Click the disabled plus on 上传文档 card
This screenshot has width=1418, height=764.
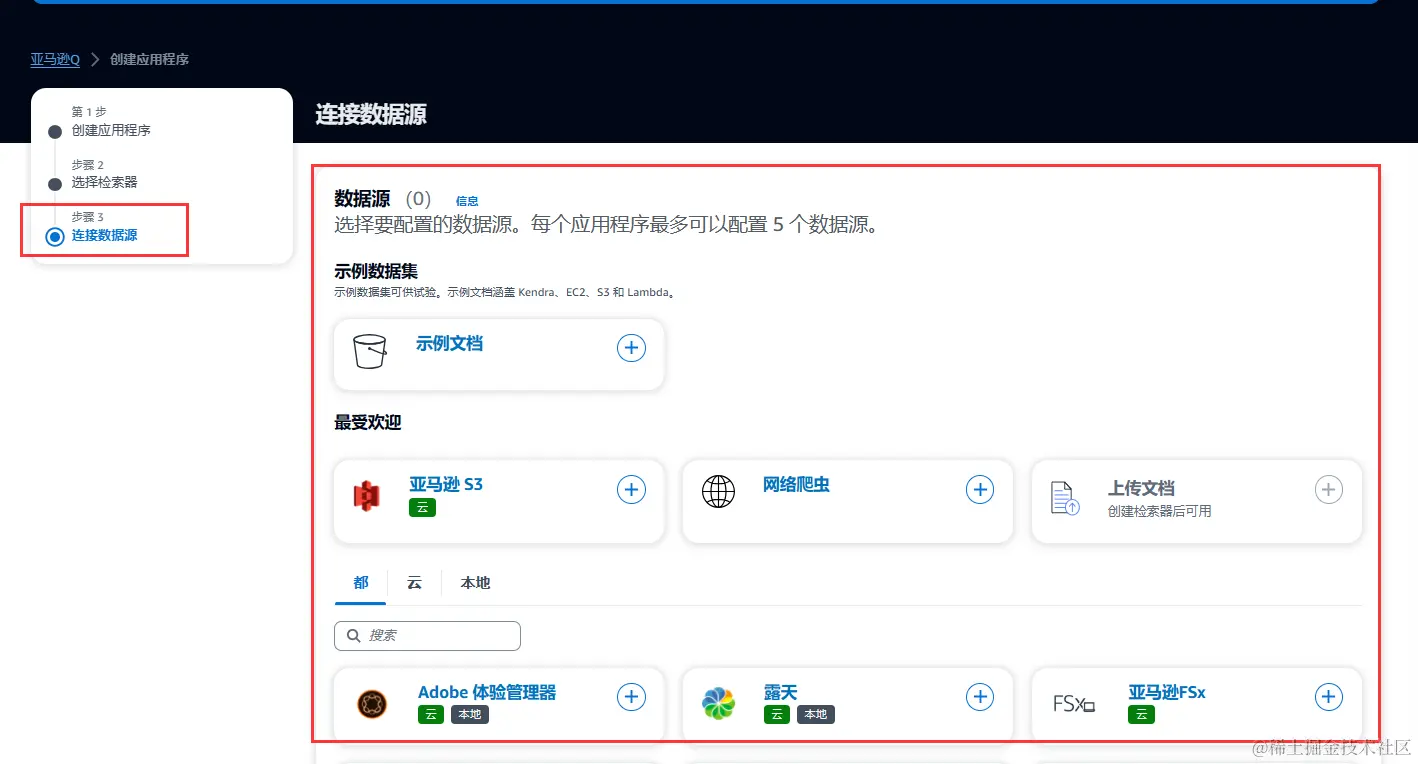click(x=1328, y=490)
